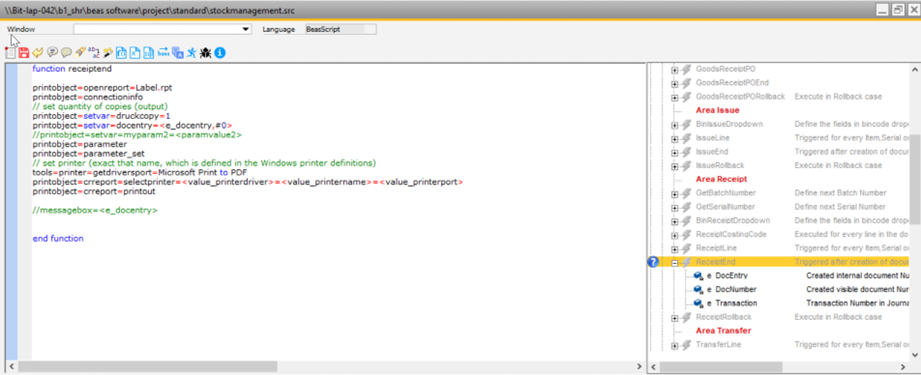Select the e Transaction variable row
Viewport: 921px width, 375px height.
[732, 303]
